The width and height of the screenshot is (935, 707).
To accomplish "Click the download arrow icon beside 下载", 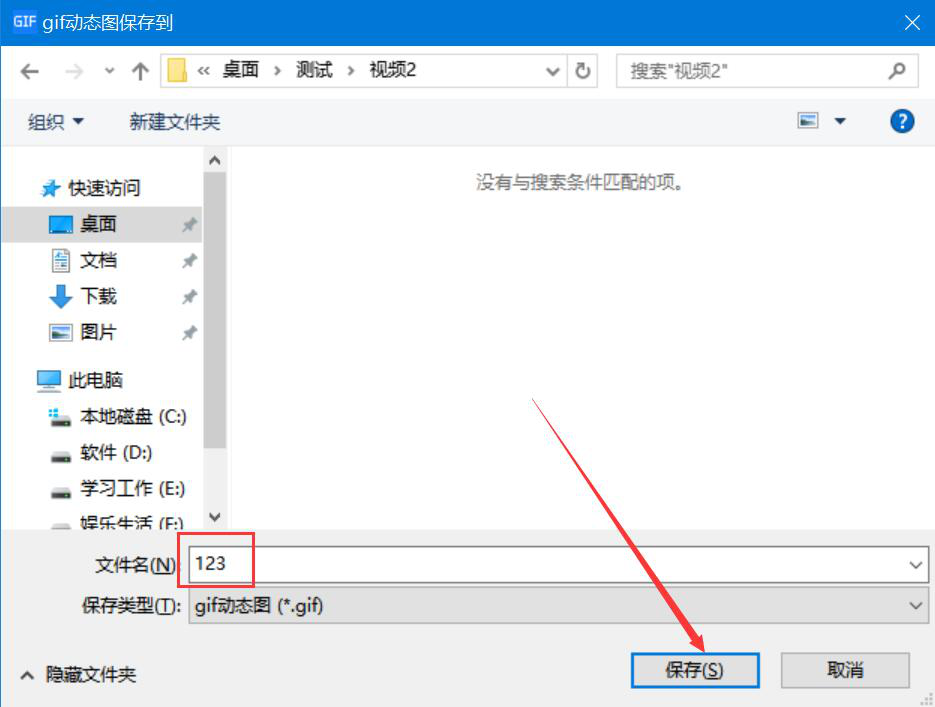I will coord(60,296).
